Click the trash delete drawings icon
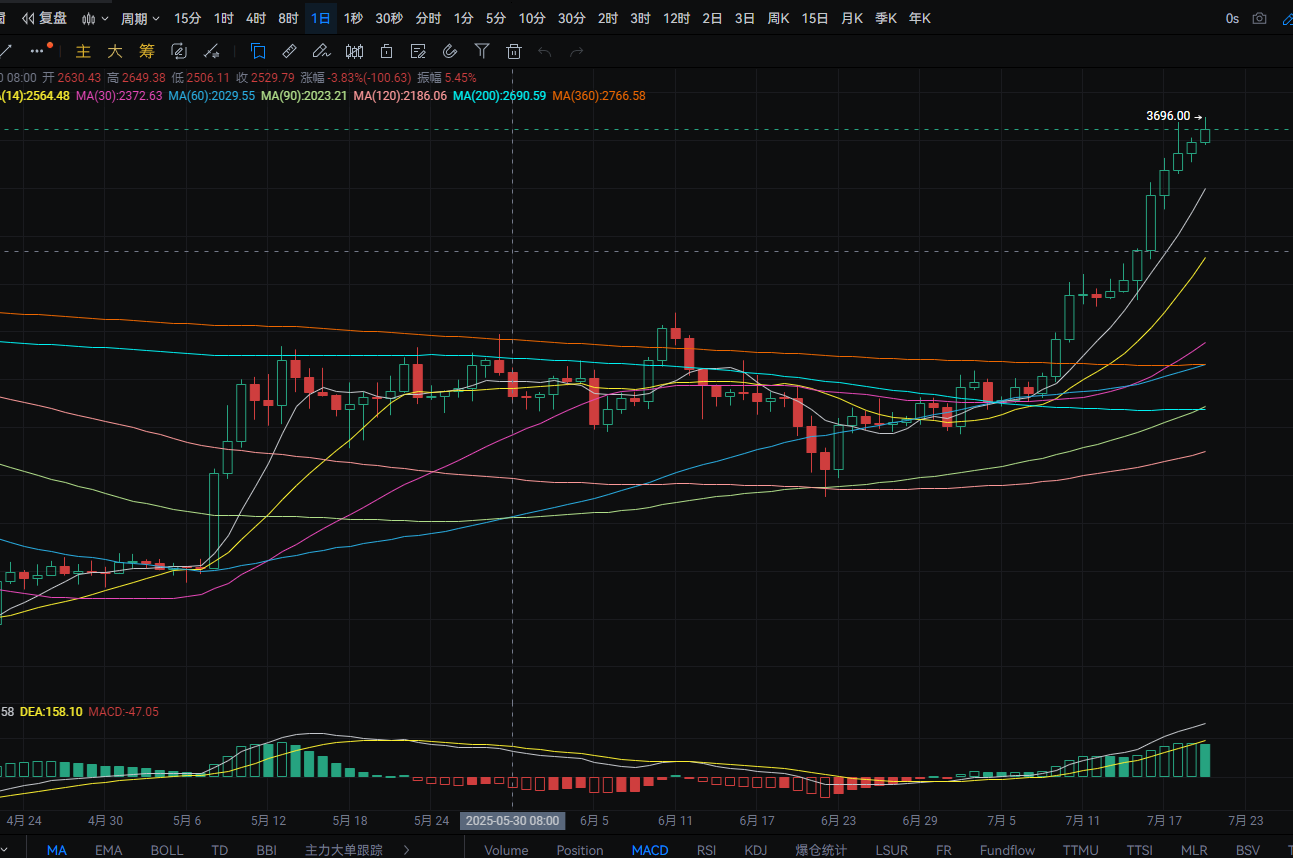 point(514,51)
